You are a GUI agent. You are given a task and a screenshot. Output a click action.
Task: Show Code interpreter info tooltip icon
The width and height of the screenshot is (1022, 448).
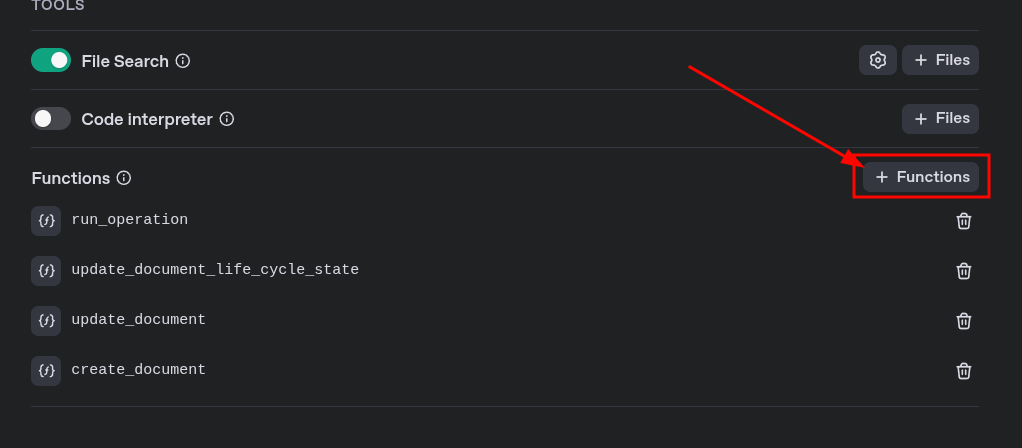pos(227,119)
